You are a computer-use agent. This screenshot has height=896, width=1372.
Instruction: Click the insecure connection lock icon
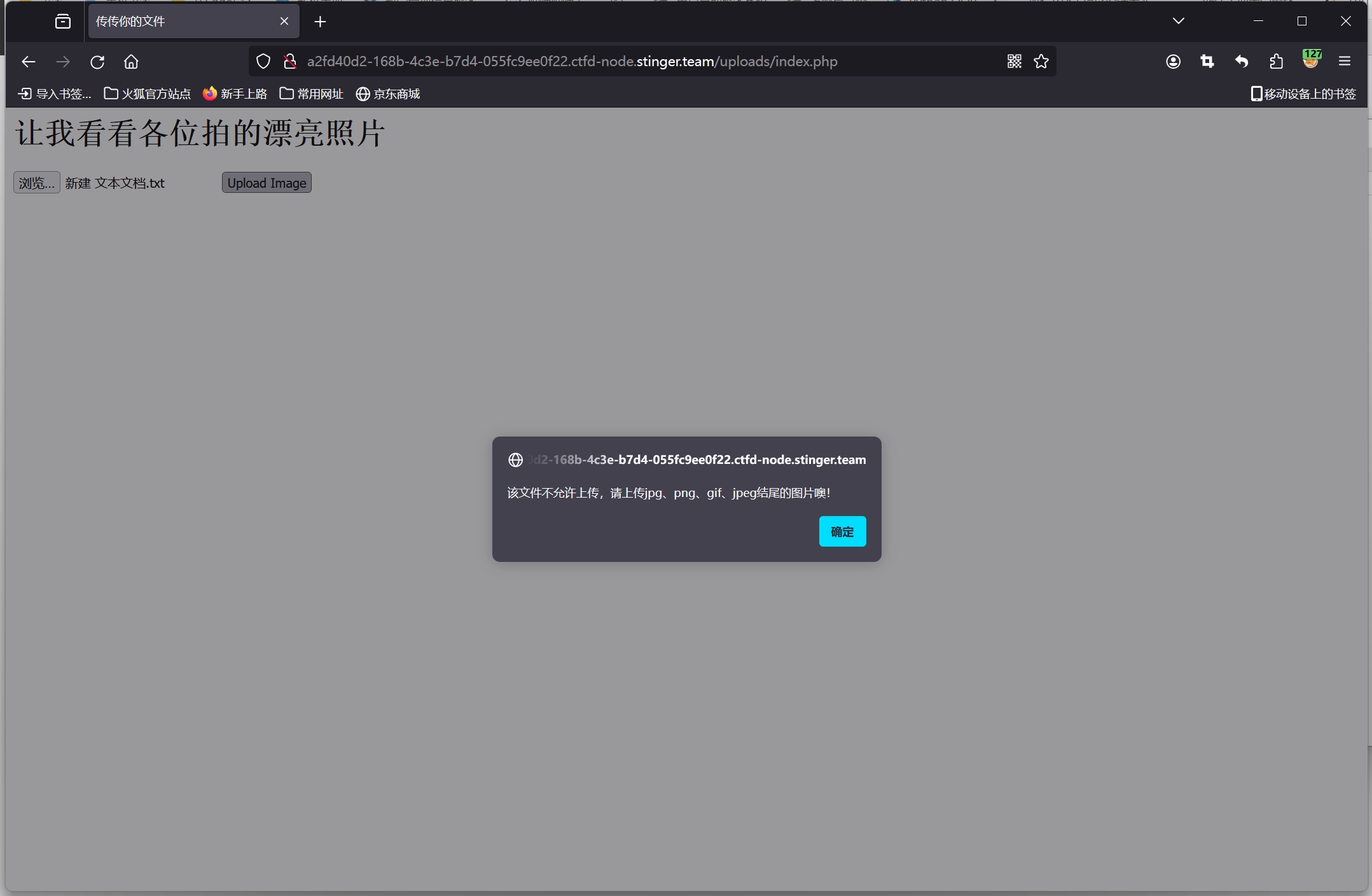(x=290, y=61)
